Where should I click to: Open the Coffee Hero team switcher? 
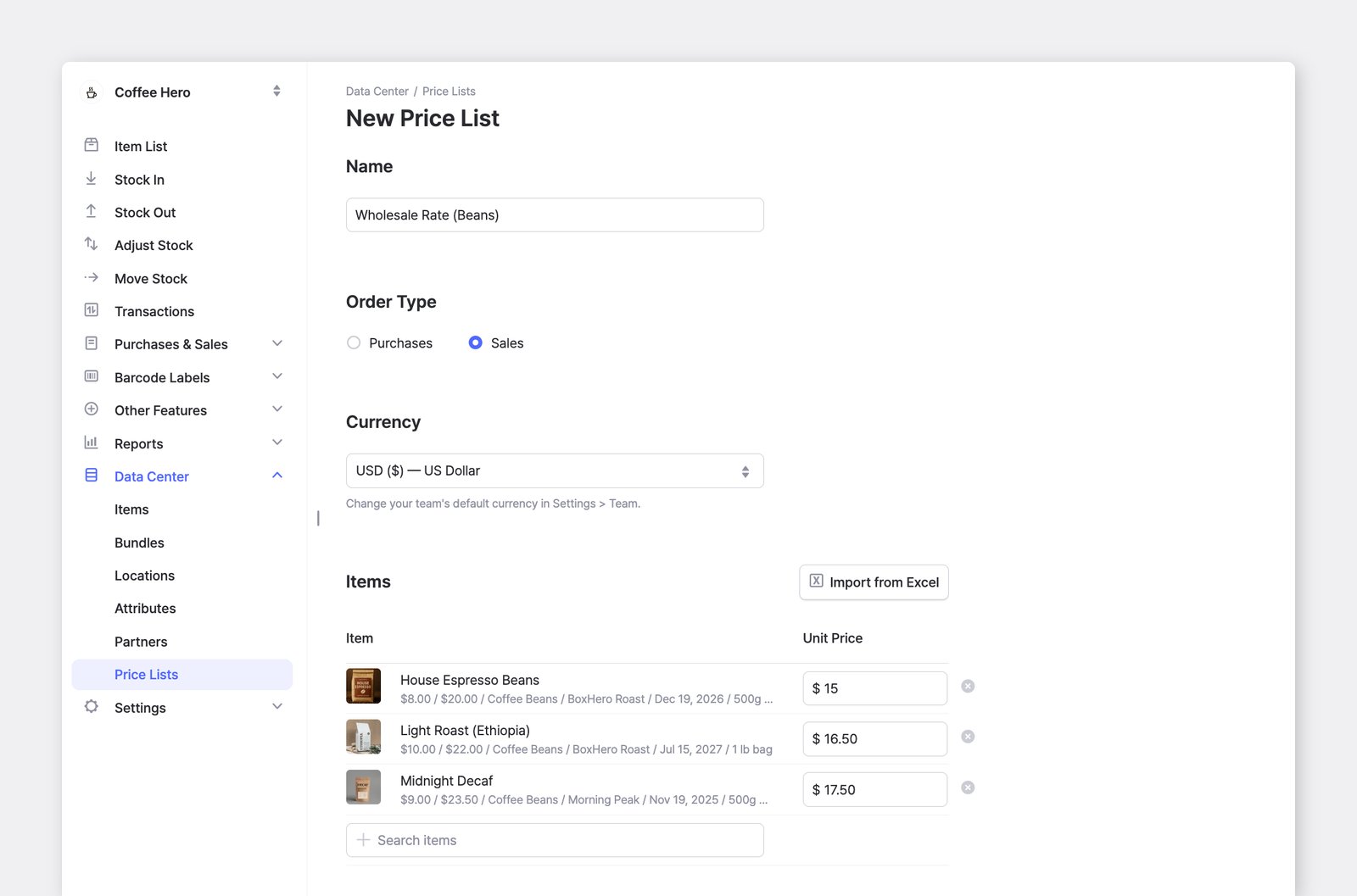[276, 92]
